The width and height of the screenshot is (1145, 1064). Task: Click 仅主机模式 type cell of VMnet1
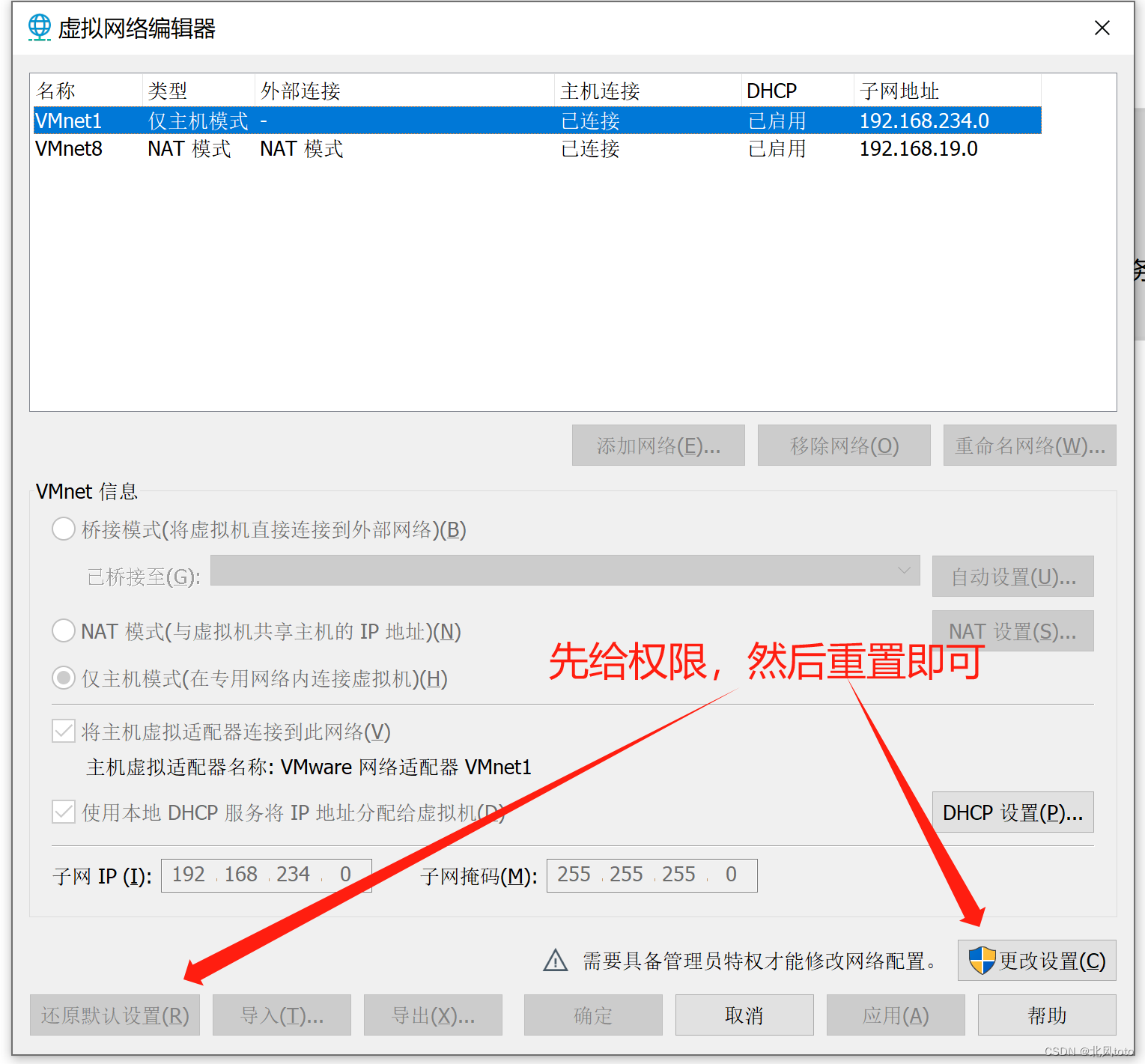(x=198, y=121)
